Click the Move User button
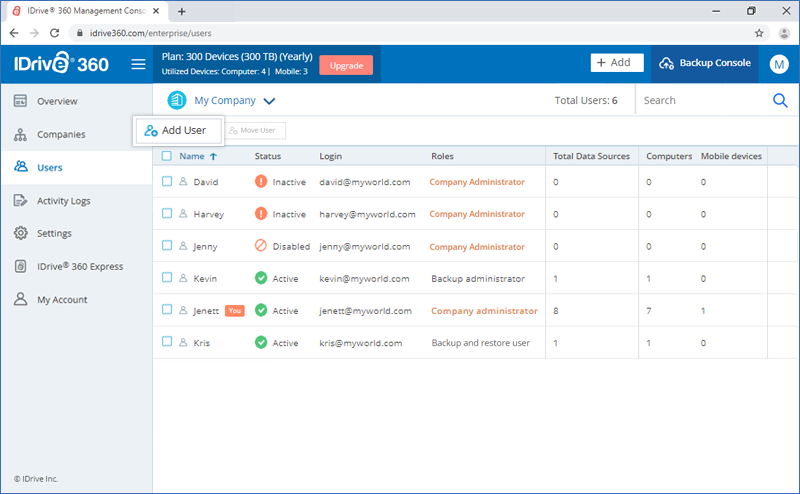800x494 pixels. tap(255, 131)
